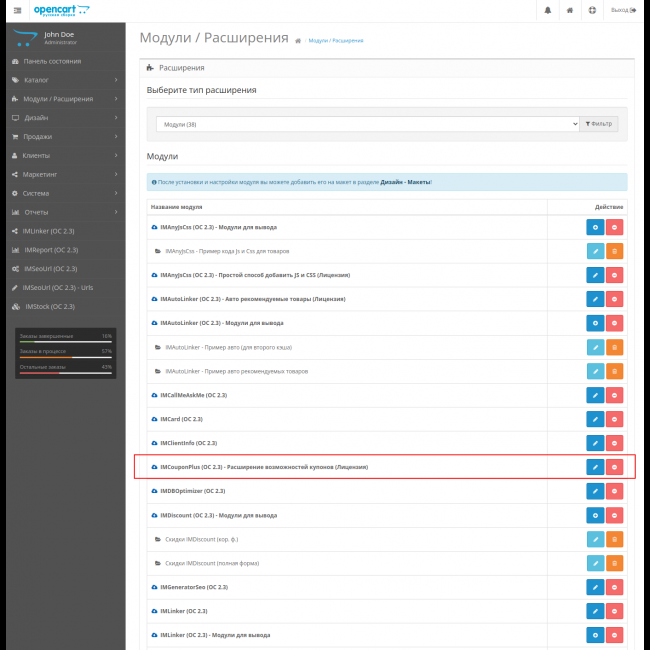Open Панель состояния in the sidebar
650x650 pixels.
62,61
